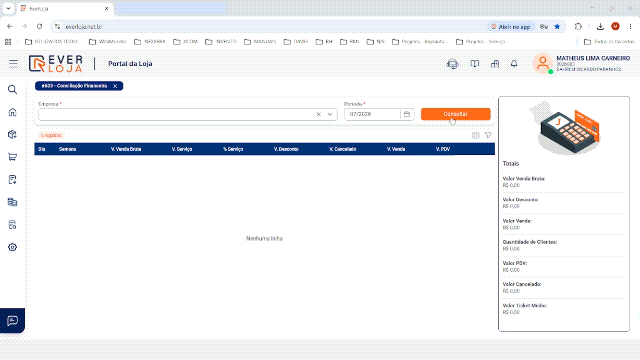Click the Abrir no app button
Screen dimensions: 640x360
point(511,27)
